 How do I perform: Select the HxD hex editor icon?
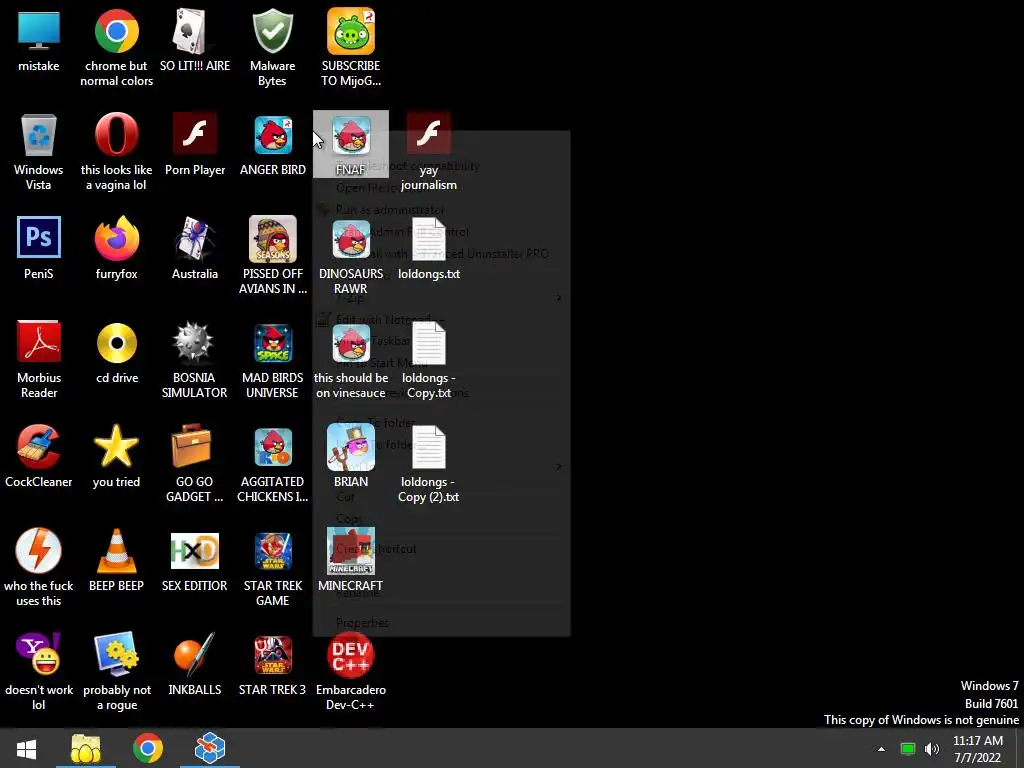(x=194, y=551)
